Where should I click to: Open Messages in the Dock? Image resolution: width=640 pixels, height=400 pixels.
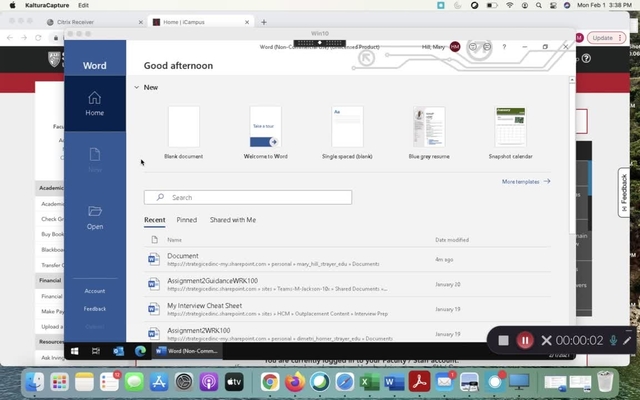134,382
